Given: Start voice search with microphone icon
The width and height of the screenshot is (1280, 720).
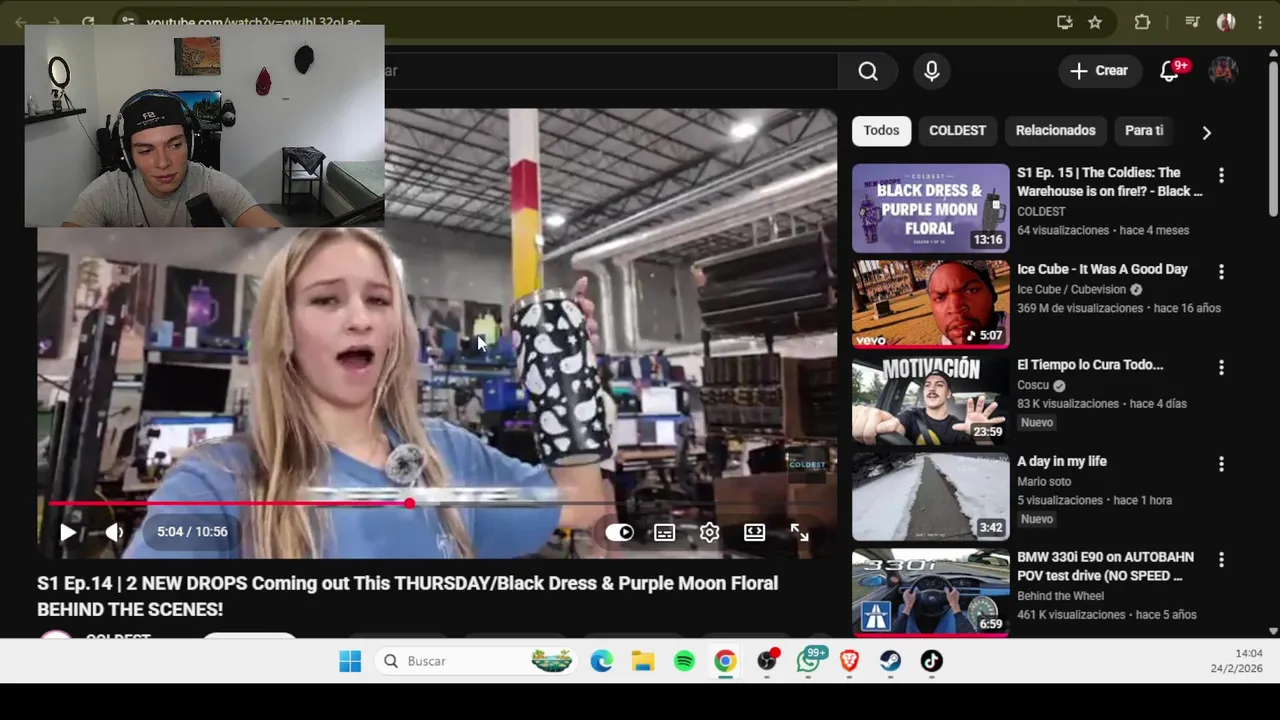Looking at the screenshot, I should 932,71.
